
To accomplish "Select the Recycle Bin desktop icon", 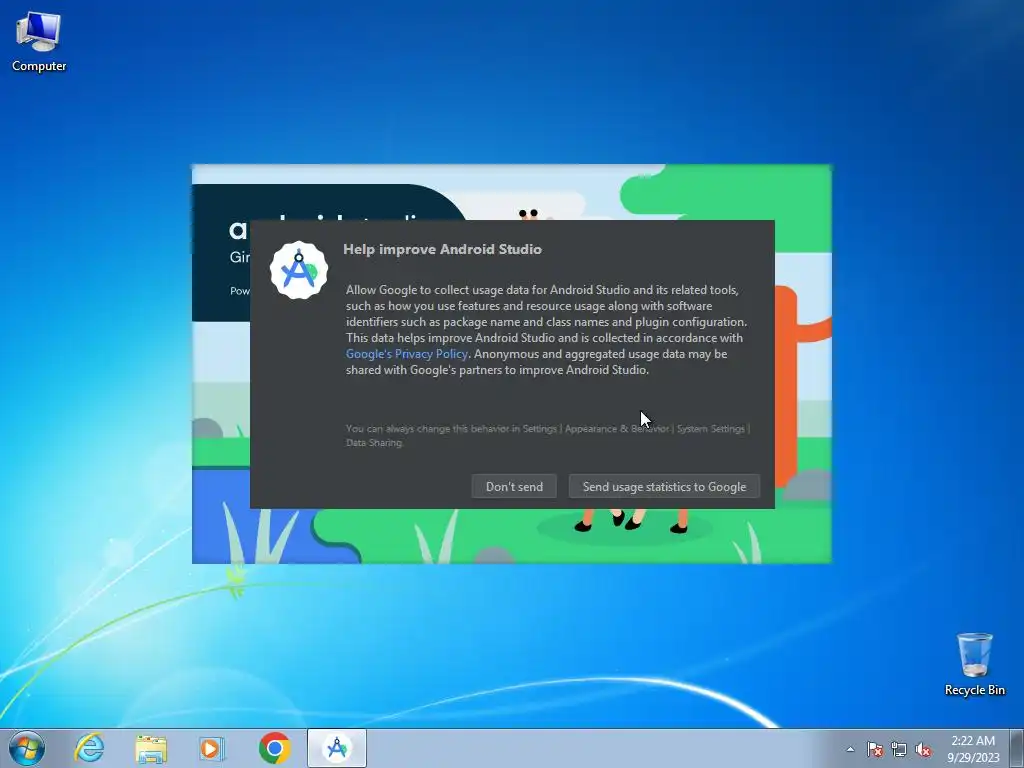I will 974,665.
